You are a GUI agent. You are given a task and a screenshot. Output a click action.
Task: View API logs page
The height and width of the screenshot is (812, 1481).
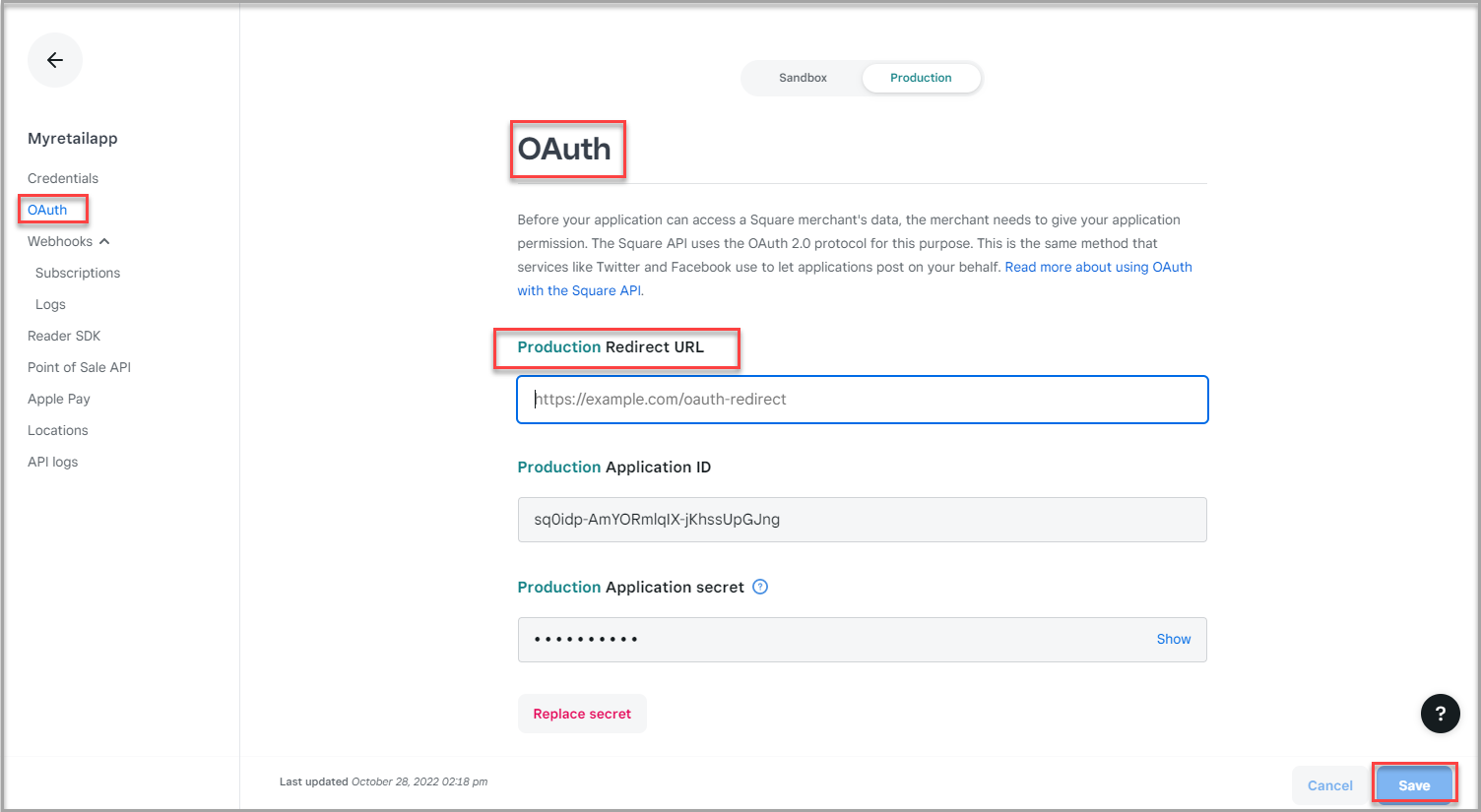[x=53, y=462]
